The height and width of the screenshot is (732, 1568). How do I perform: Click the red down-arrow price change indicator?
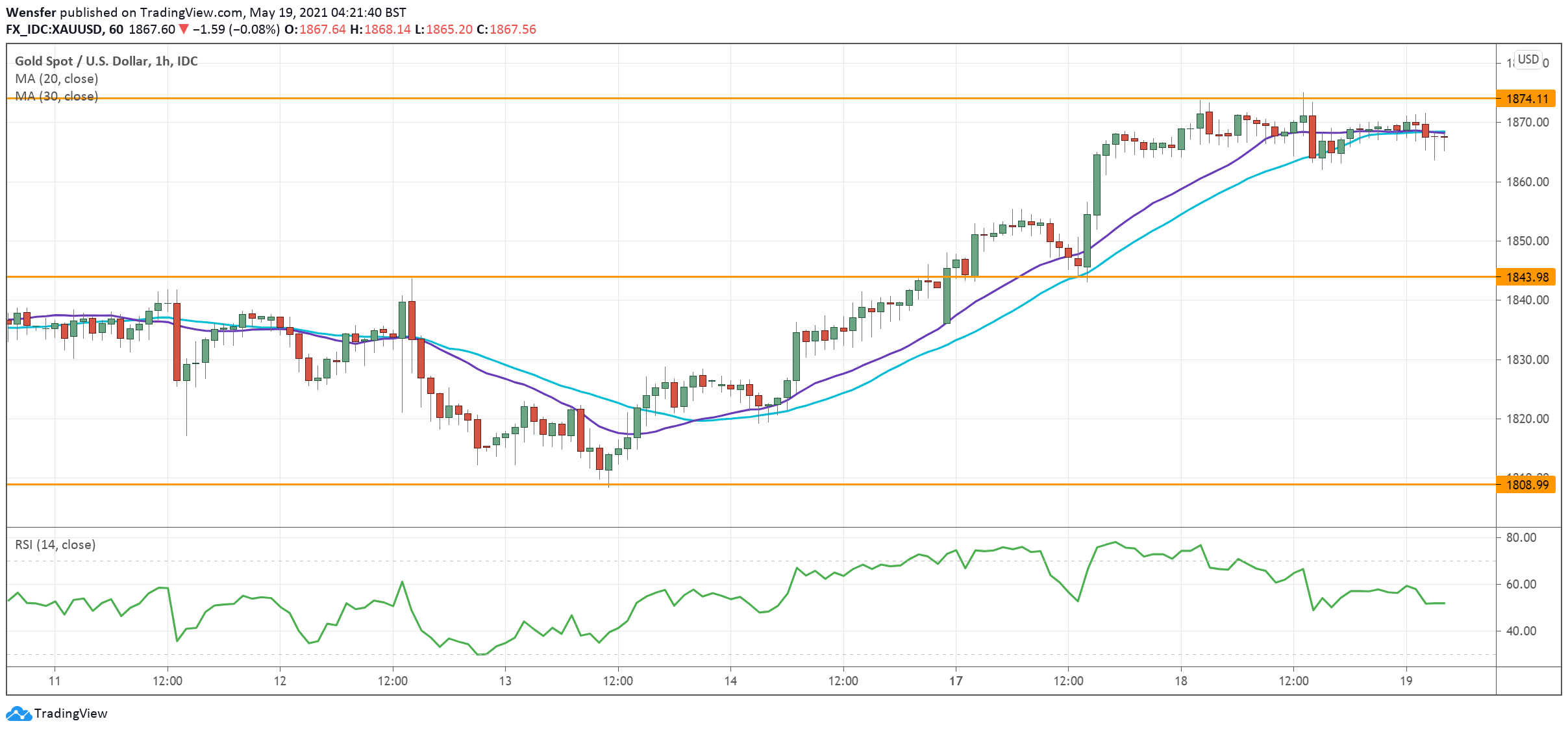[184, 29]
